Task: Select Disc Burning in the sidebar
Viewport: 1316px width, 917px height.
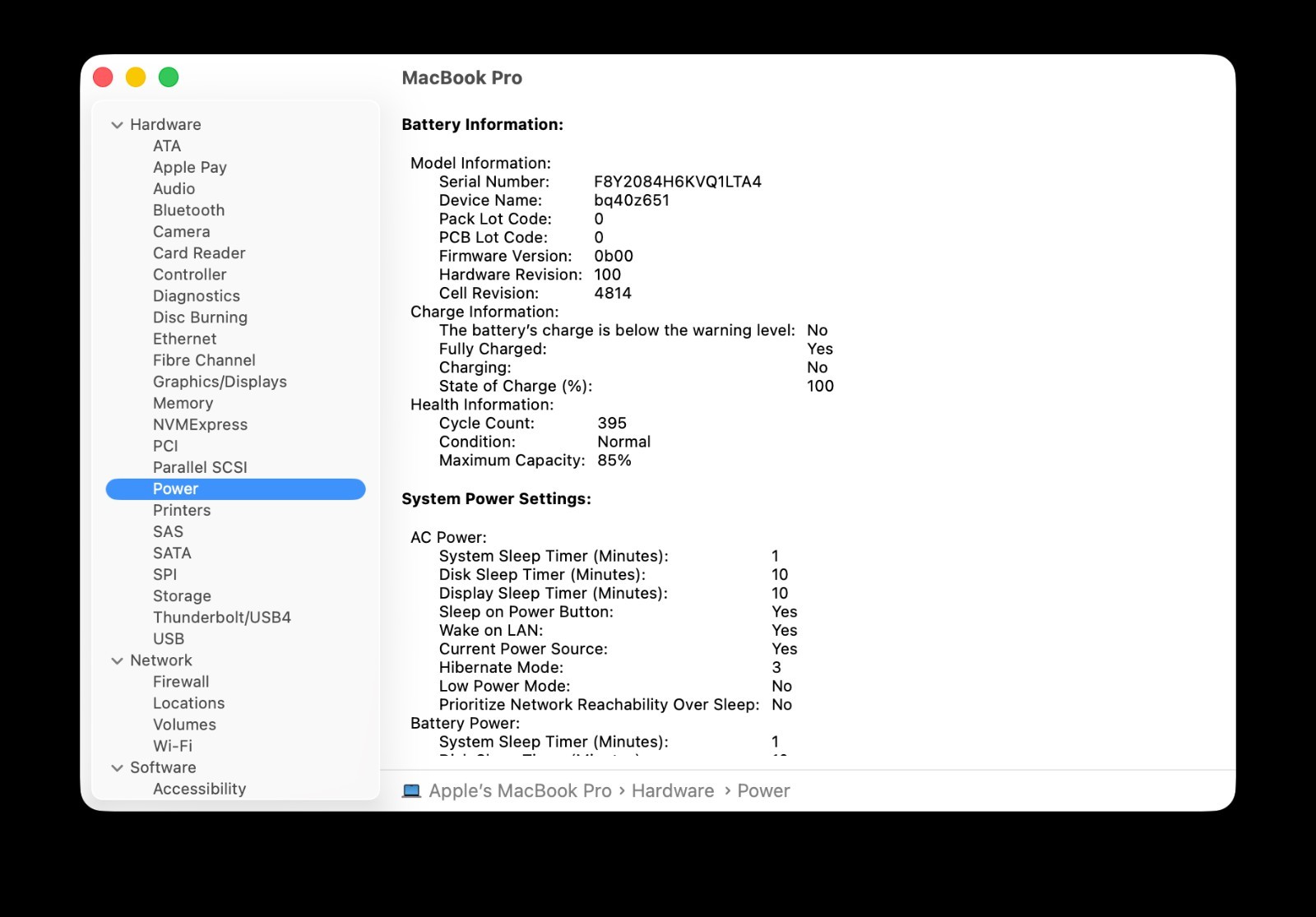Action: coord(200,317)
